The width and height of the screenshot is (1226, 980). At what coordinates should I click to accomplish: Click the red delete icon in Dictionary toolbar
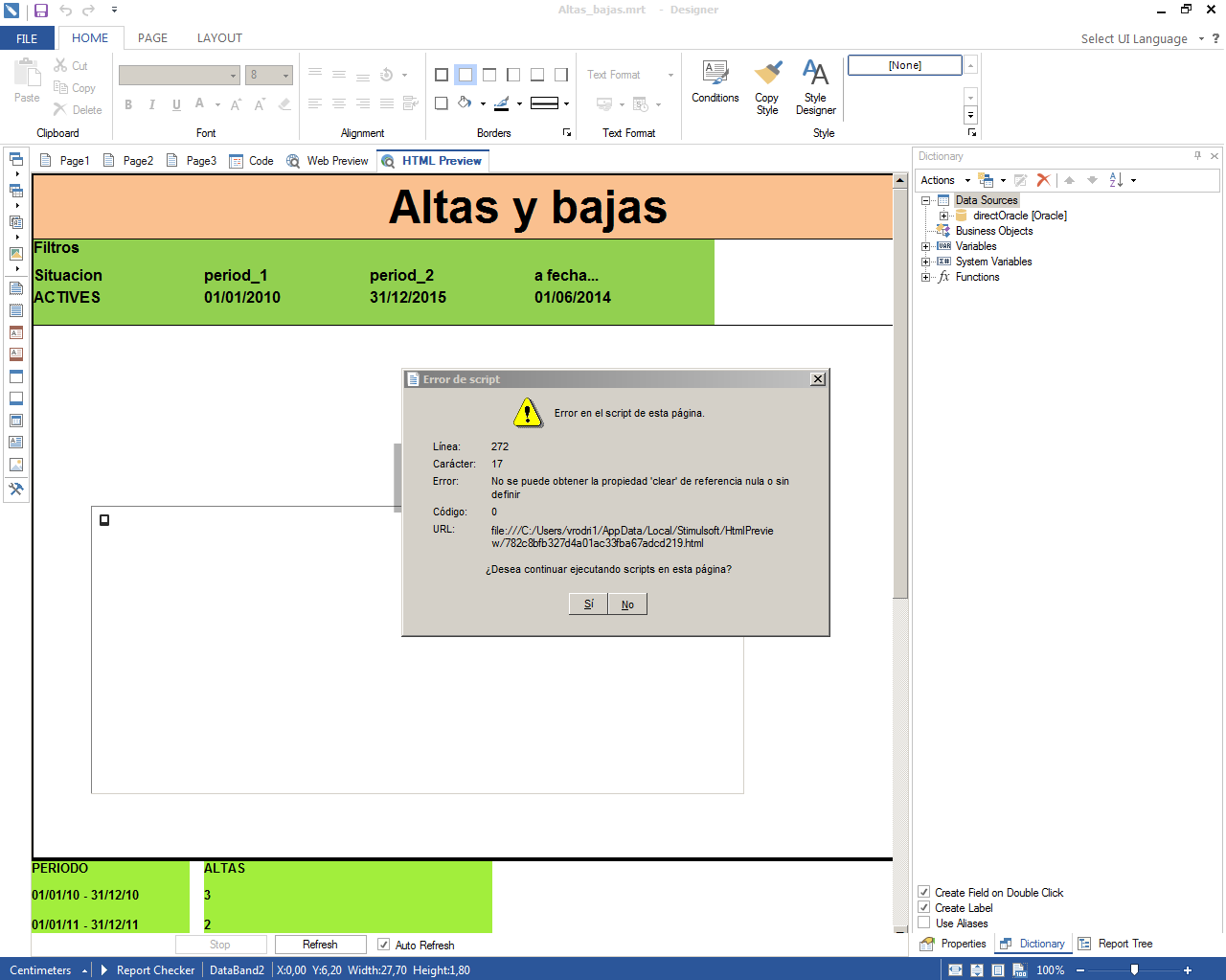point(1043,180)
